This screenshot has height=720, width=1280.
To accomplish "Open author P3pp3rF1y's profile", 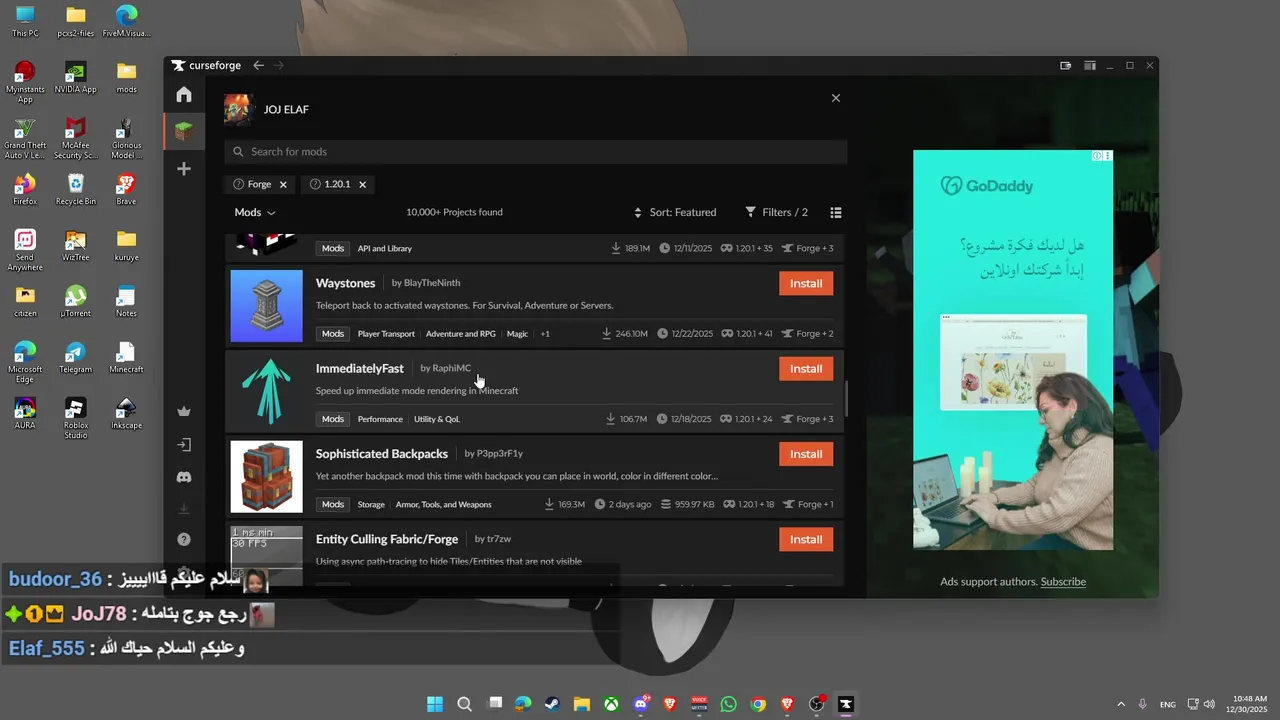I will pos(500,454).
